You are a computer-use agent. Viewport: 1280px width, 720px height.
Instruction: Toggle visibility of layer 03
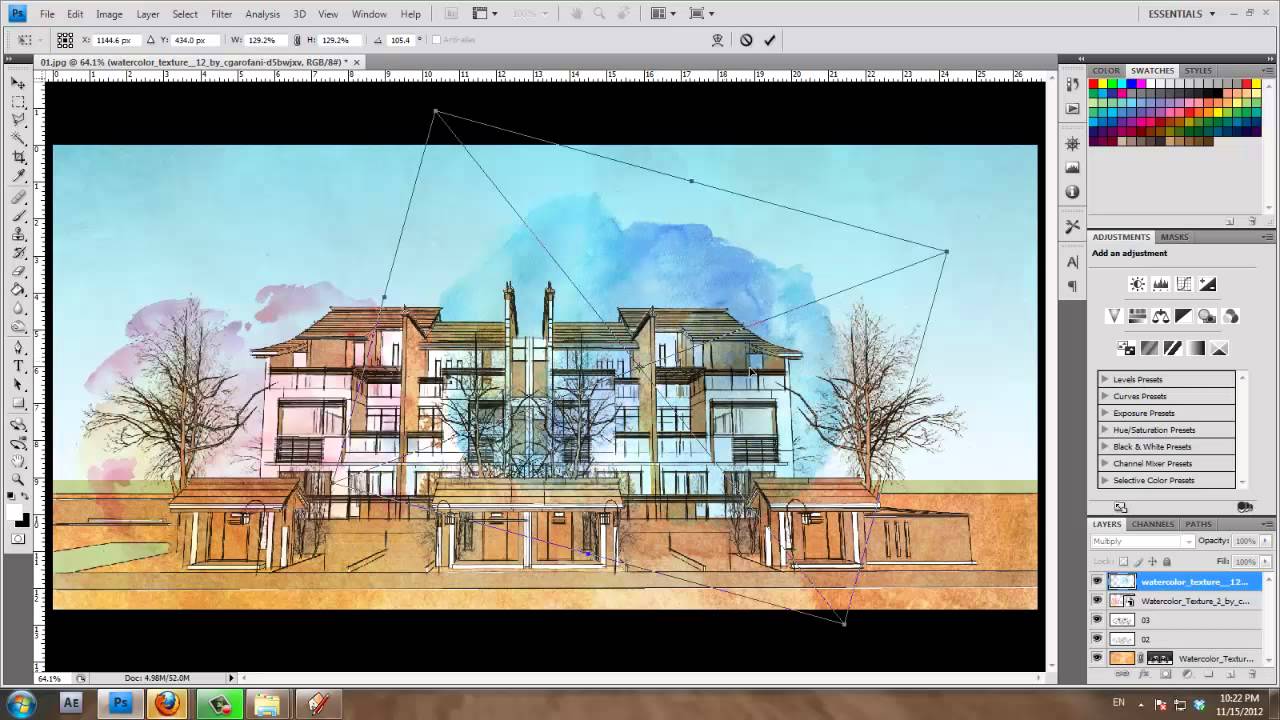[x=1097, y=620]
